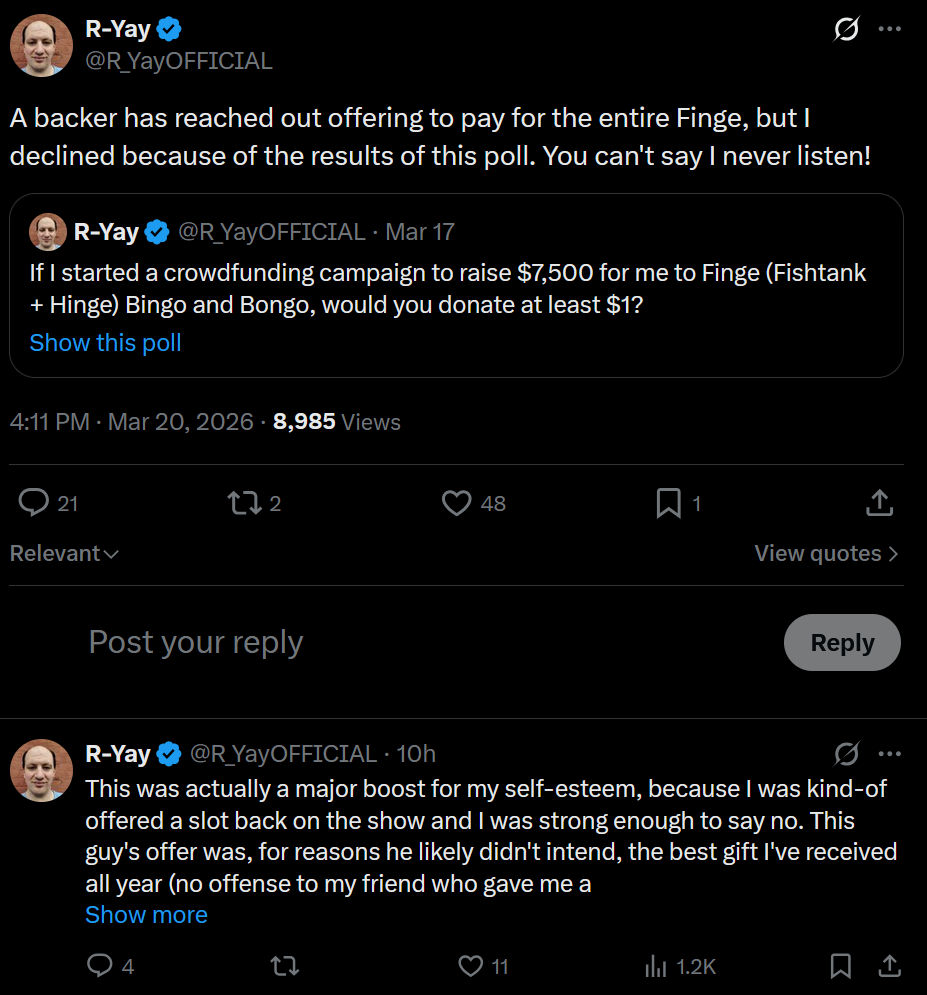This screenshot has height=995, width=927.
Task: Share the main post via share icon
Action: pyautogui.click(x=878, y=503)
